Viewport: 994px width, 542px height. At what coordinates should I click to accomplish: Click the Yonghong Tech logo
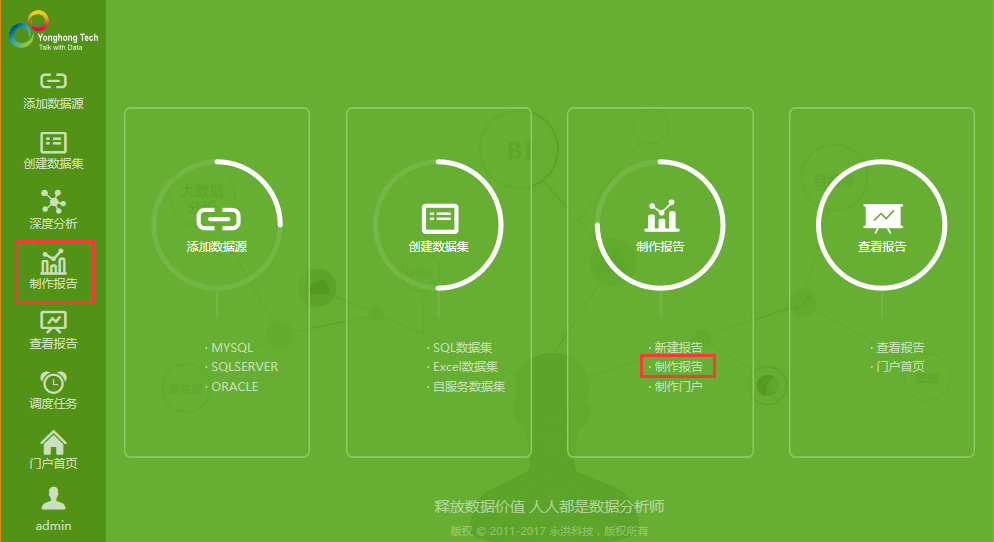[x=53, y=30]
